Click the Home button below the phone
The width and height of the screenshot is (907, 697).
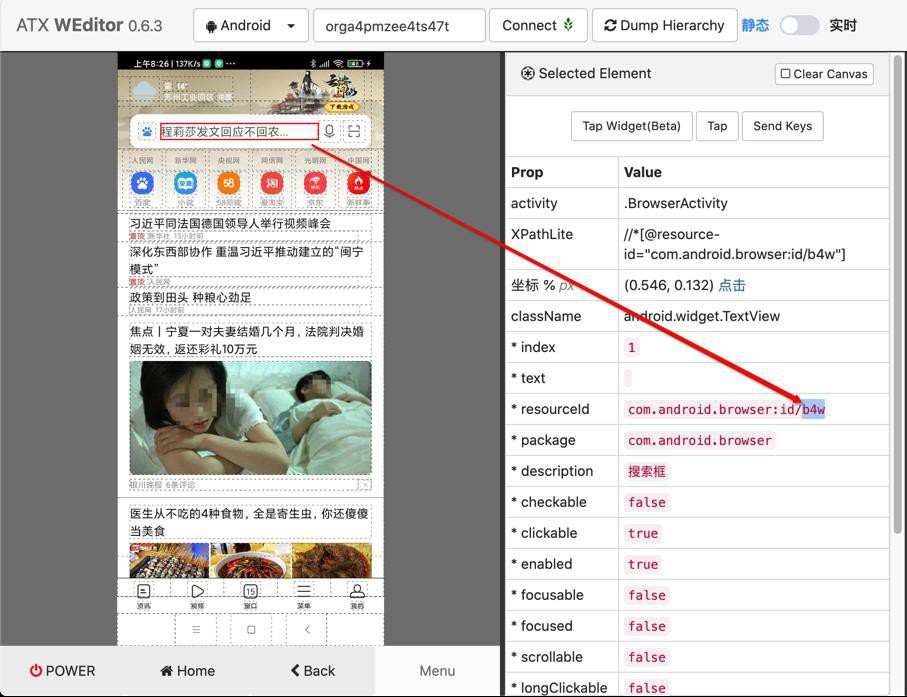187,671
